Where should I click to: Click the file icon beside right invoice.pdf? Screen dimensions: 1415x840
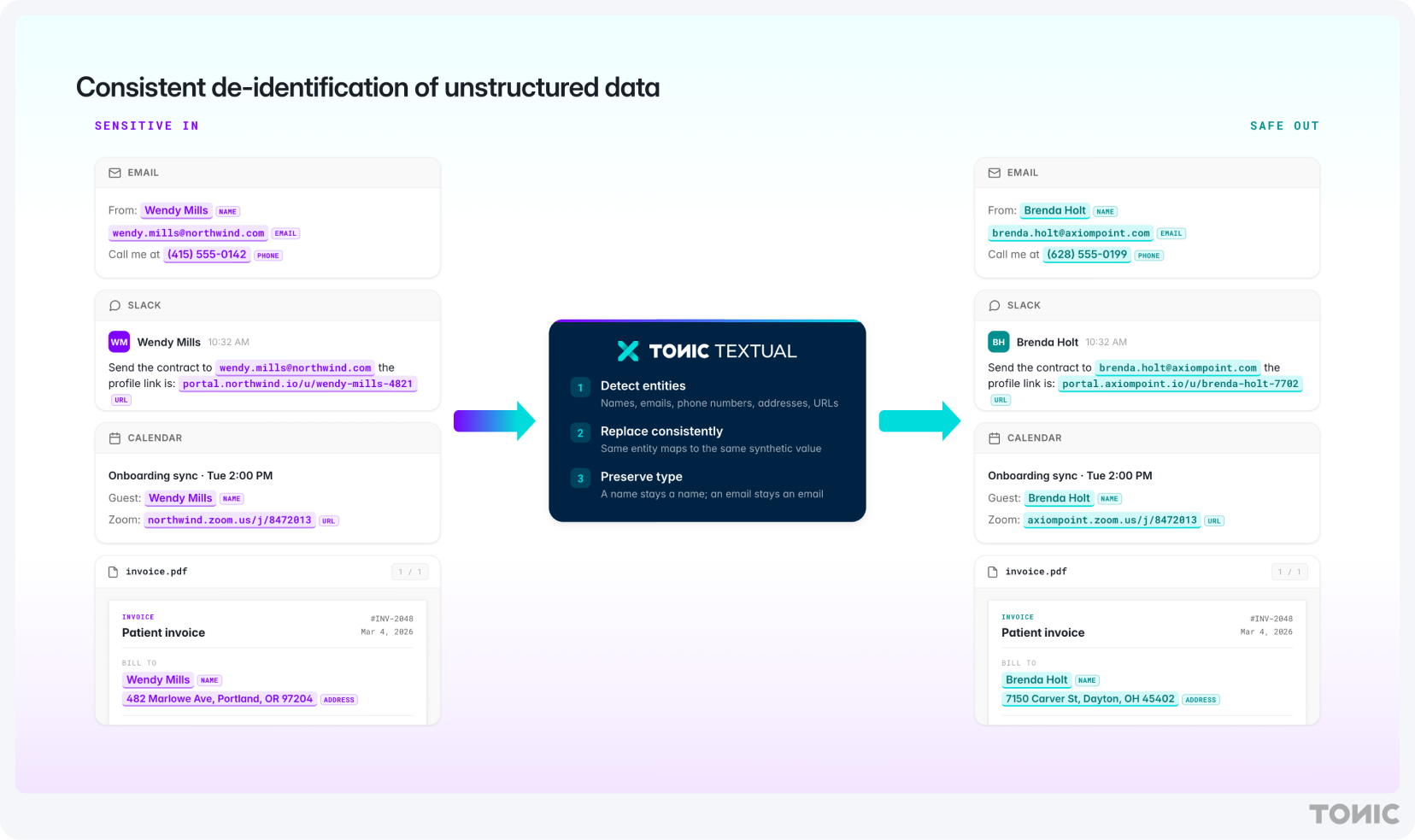pyautogui.click(x=992, y=572)
